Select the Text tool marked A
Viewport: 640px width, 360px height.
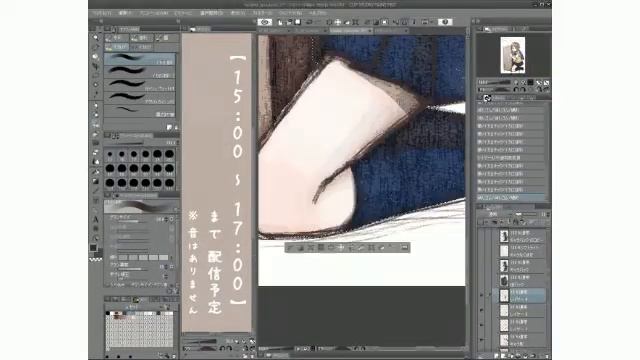(x=96, y=219)
